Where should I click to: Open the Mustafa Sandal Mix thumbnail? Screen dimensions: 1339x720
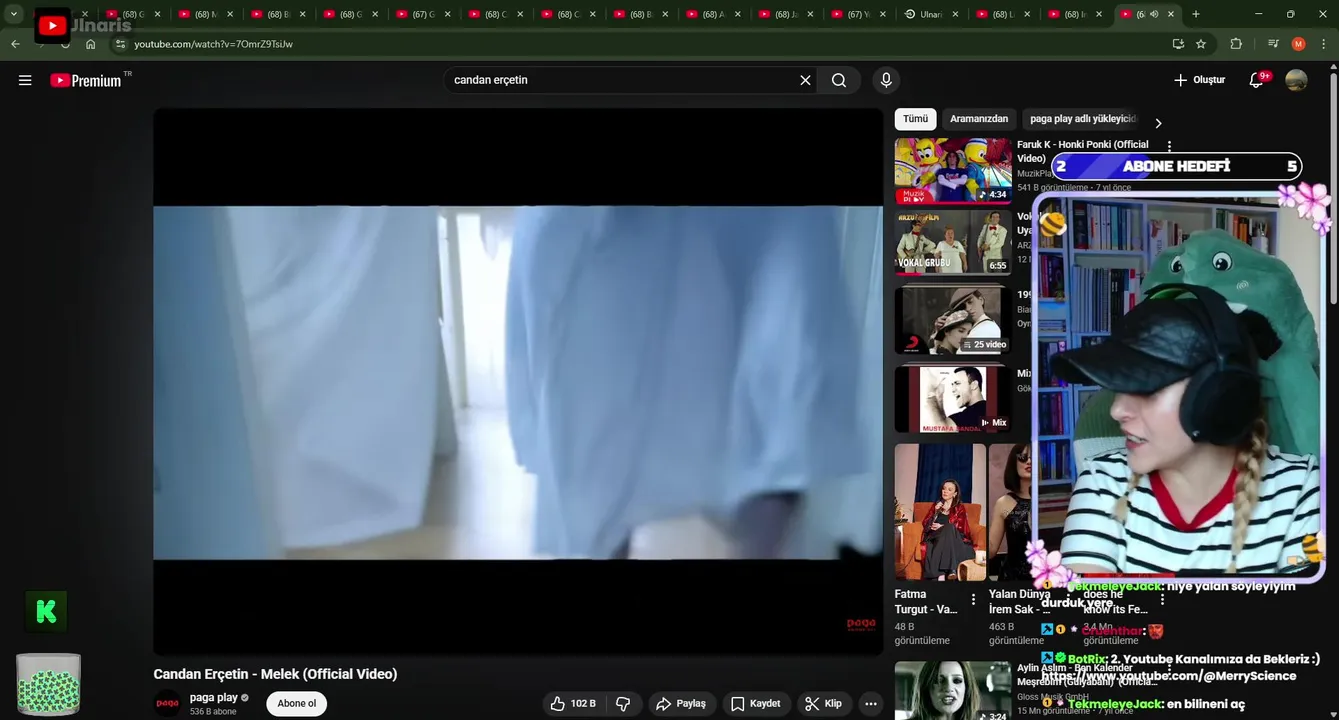(x=953, y=399)
